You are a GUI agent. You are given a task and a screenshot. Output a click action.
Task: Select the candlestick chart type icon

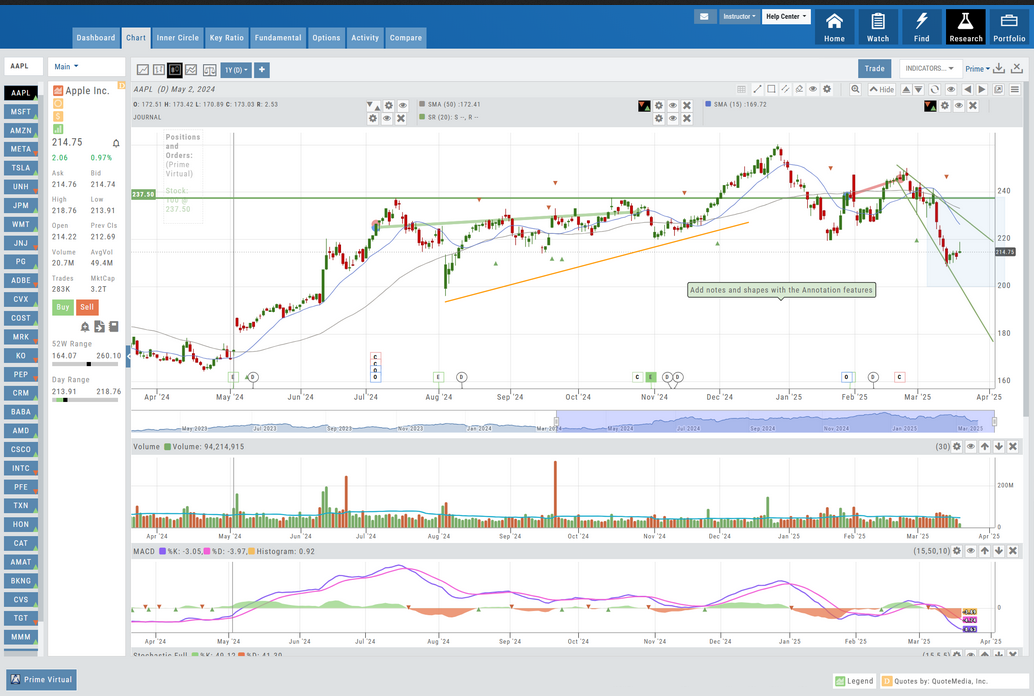(175, 70)
